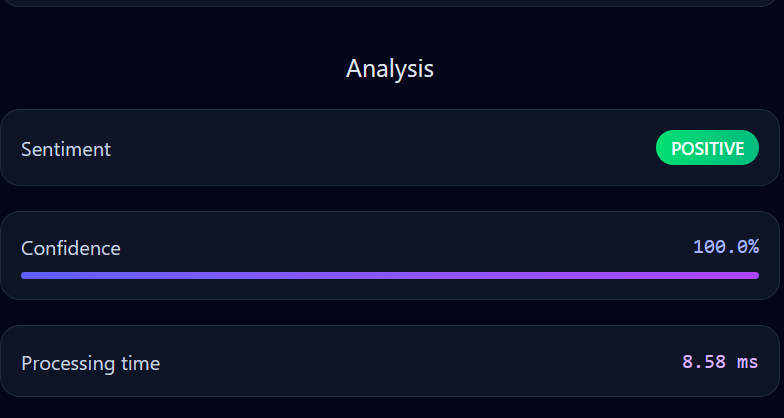Click the Confidence card between label and value

(400, 246)
